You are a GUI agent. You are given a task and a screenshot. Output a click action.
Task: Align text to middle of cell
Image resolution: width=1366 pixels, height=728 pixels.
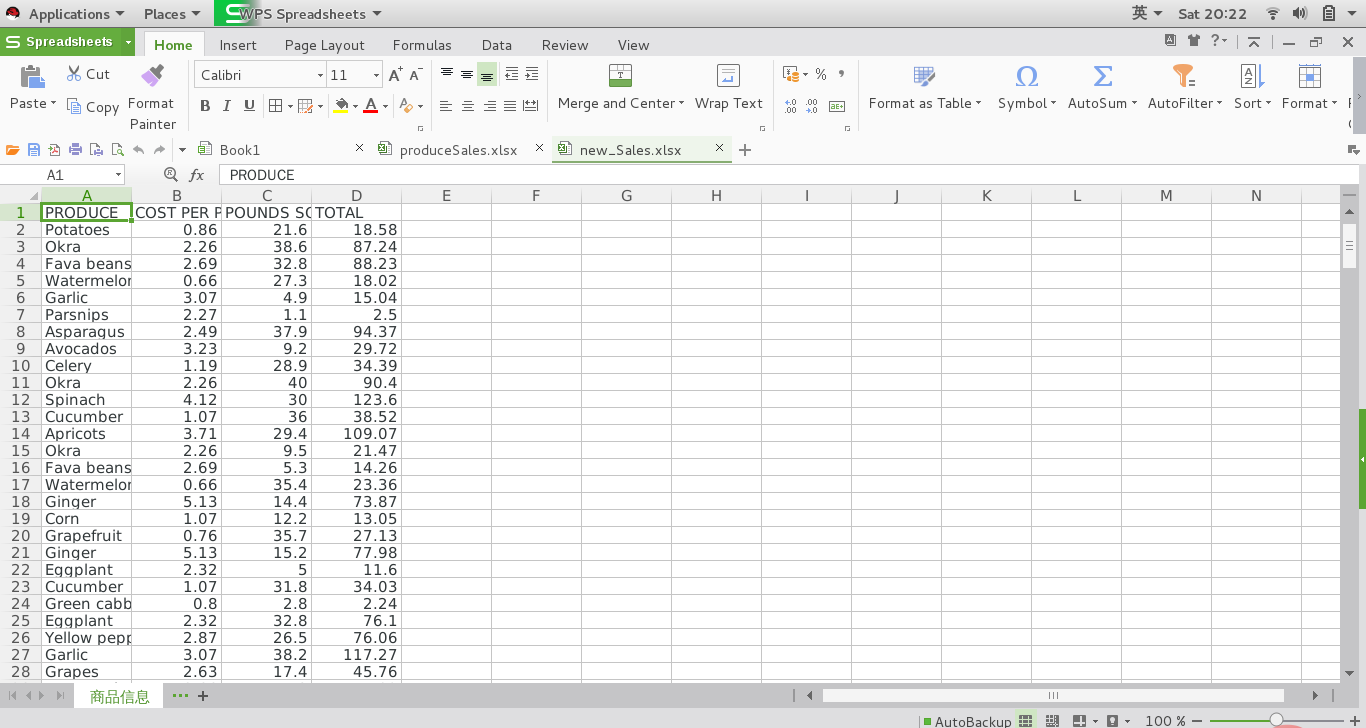tap(466, 74)
